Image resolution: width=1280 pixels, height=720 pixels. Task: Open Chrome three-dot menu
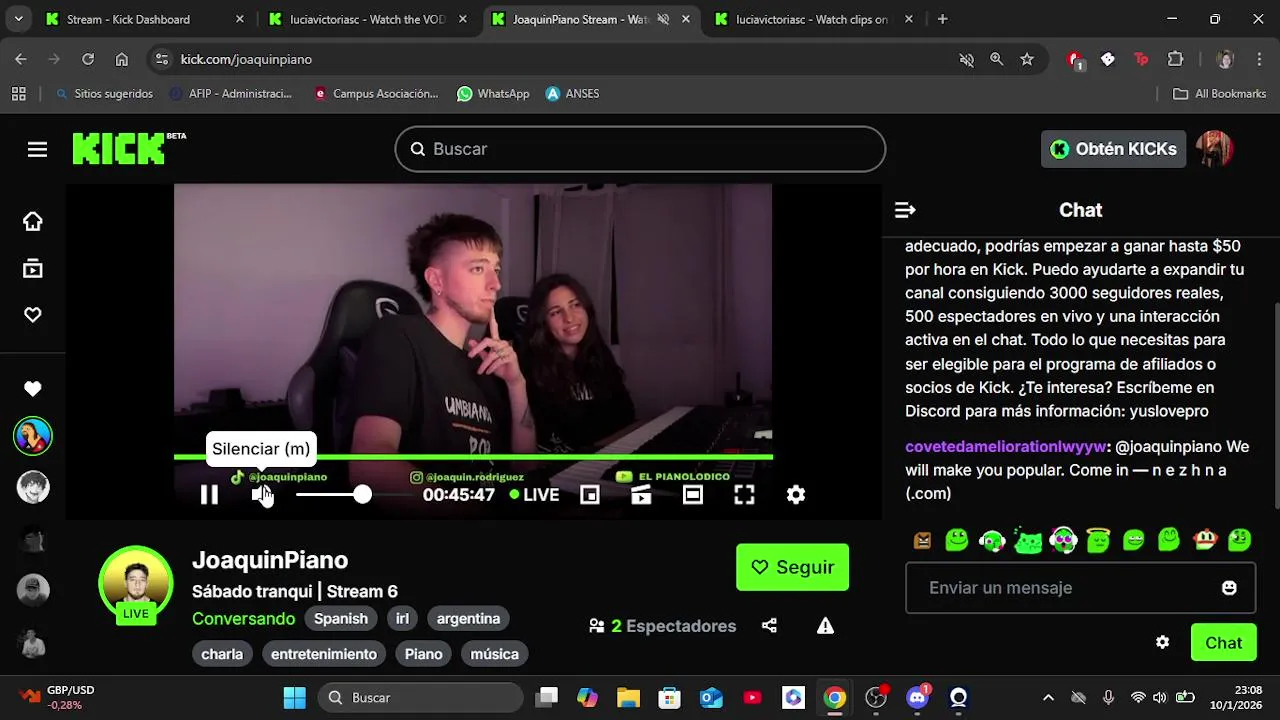point(1260,59)
